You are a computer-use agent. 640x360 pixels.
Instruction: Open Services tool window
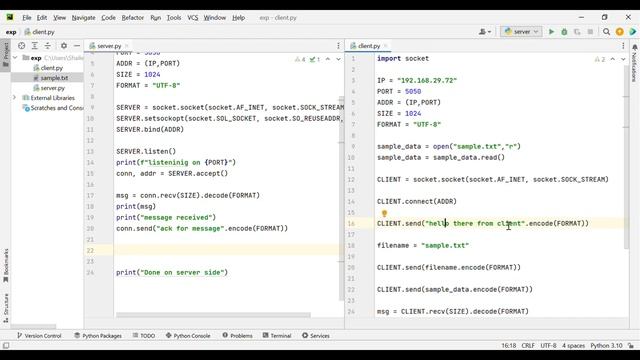[316, 336]
